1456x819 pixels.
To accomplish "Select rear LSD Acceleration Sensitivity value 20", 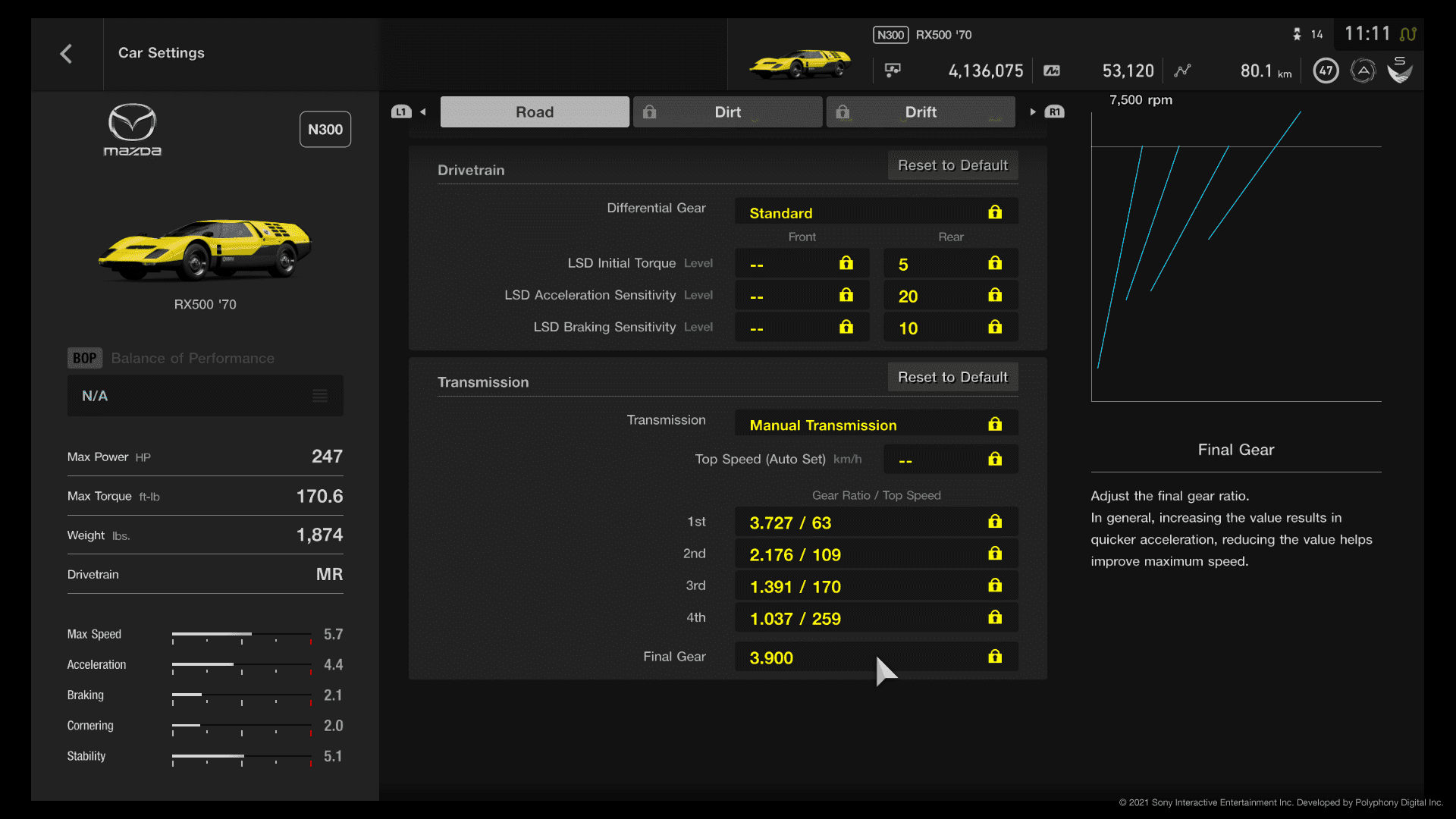I will [x=951, y=296].
